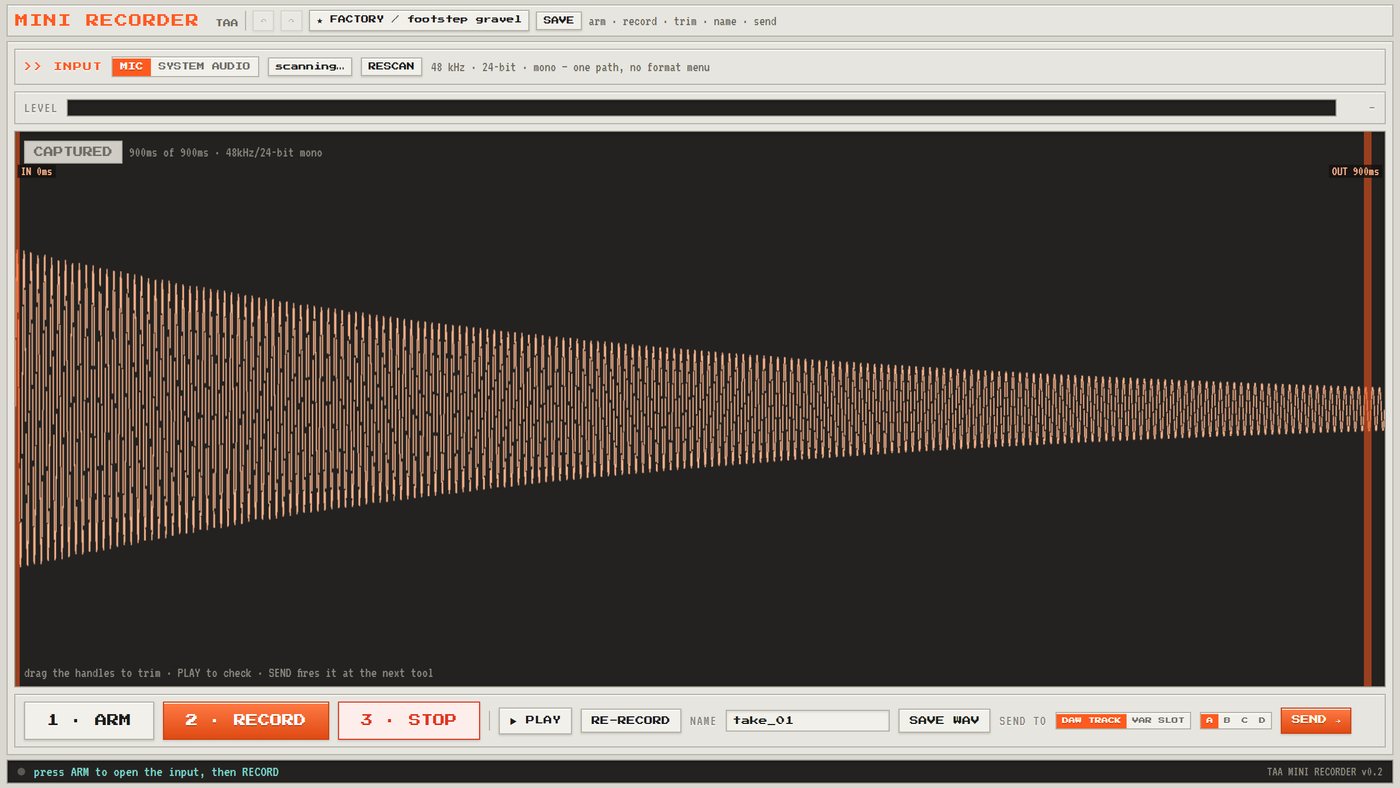
Task: Select the DAW TRACK send tab
Action: [1091, 720]
